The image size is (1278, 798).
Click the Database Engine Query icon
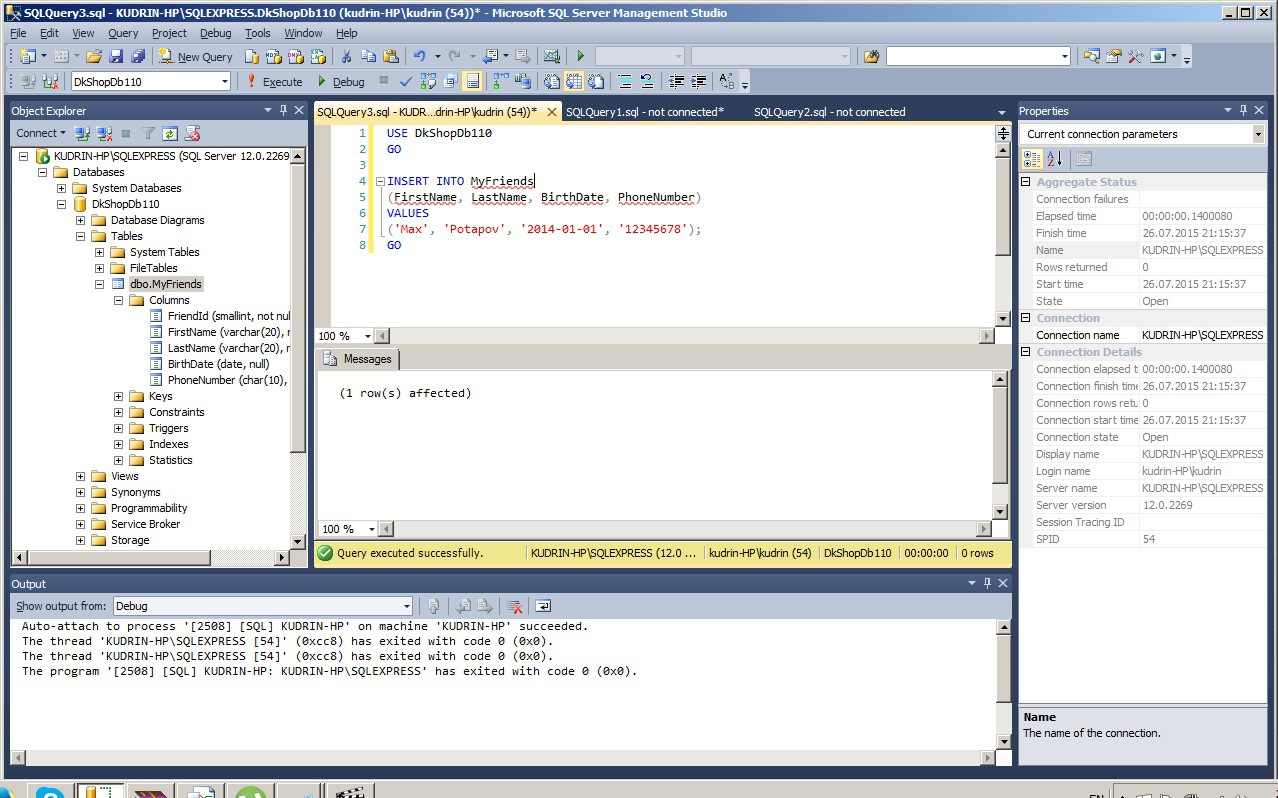[251, 57]
